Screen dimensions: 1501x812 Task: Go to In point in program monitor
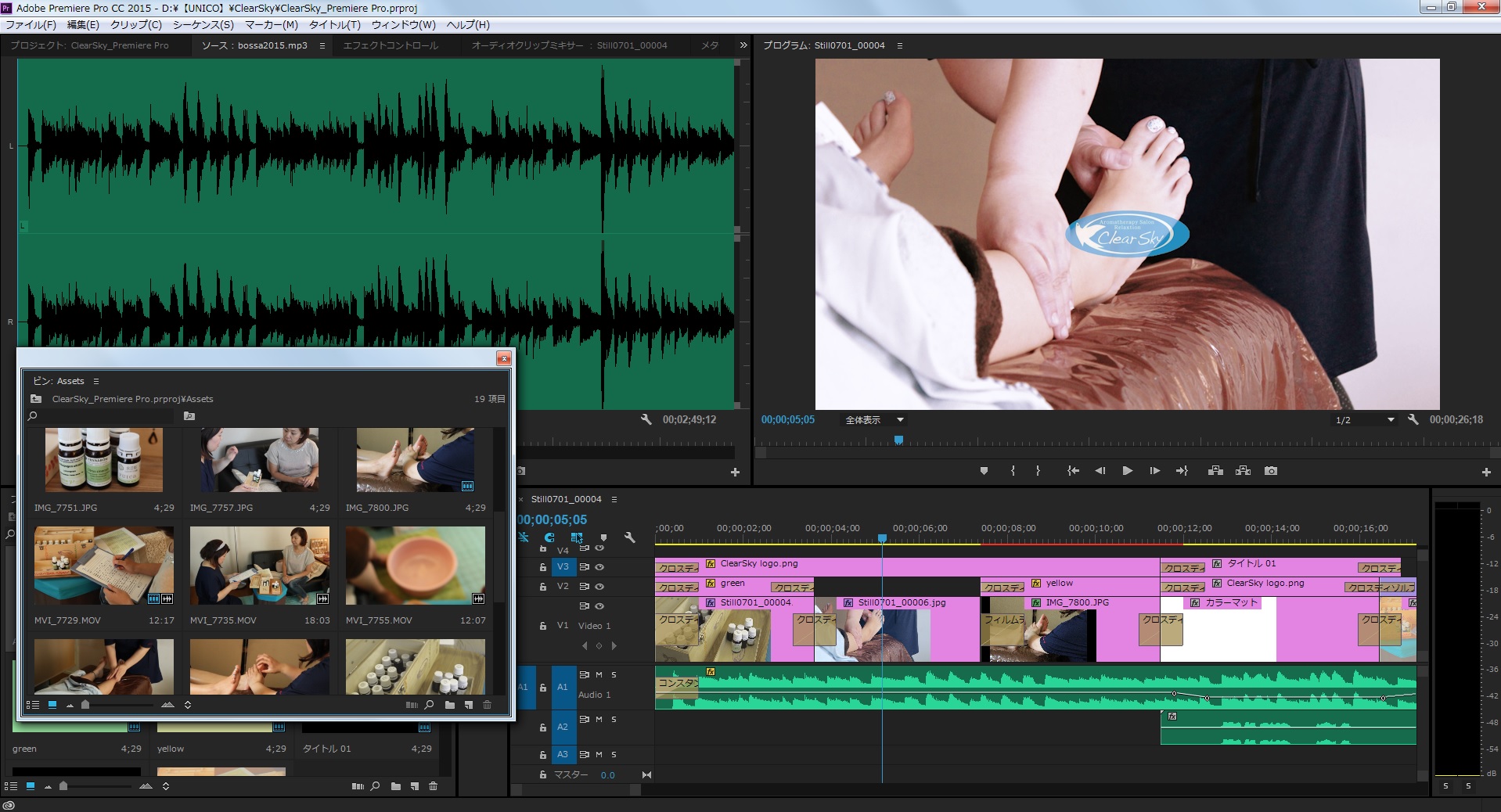pyautogui.click(x=1073, y=471)
